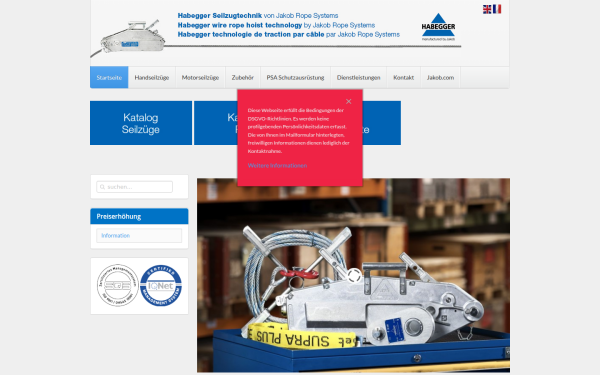Switch language to English via UK flag

pyautogui.click(x=487, y=9)
